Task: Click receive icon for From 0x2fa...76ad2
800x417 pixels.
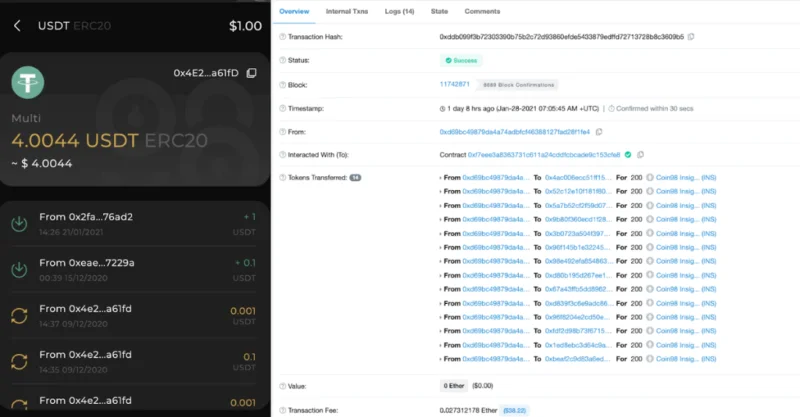Action: pyautogui.click(x=19, y=224)
